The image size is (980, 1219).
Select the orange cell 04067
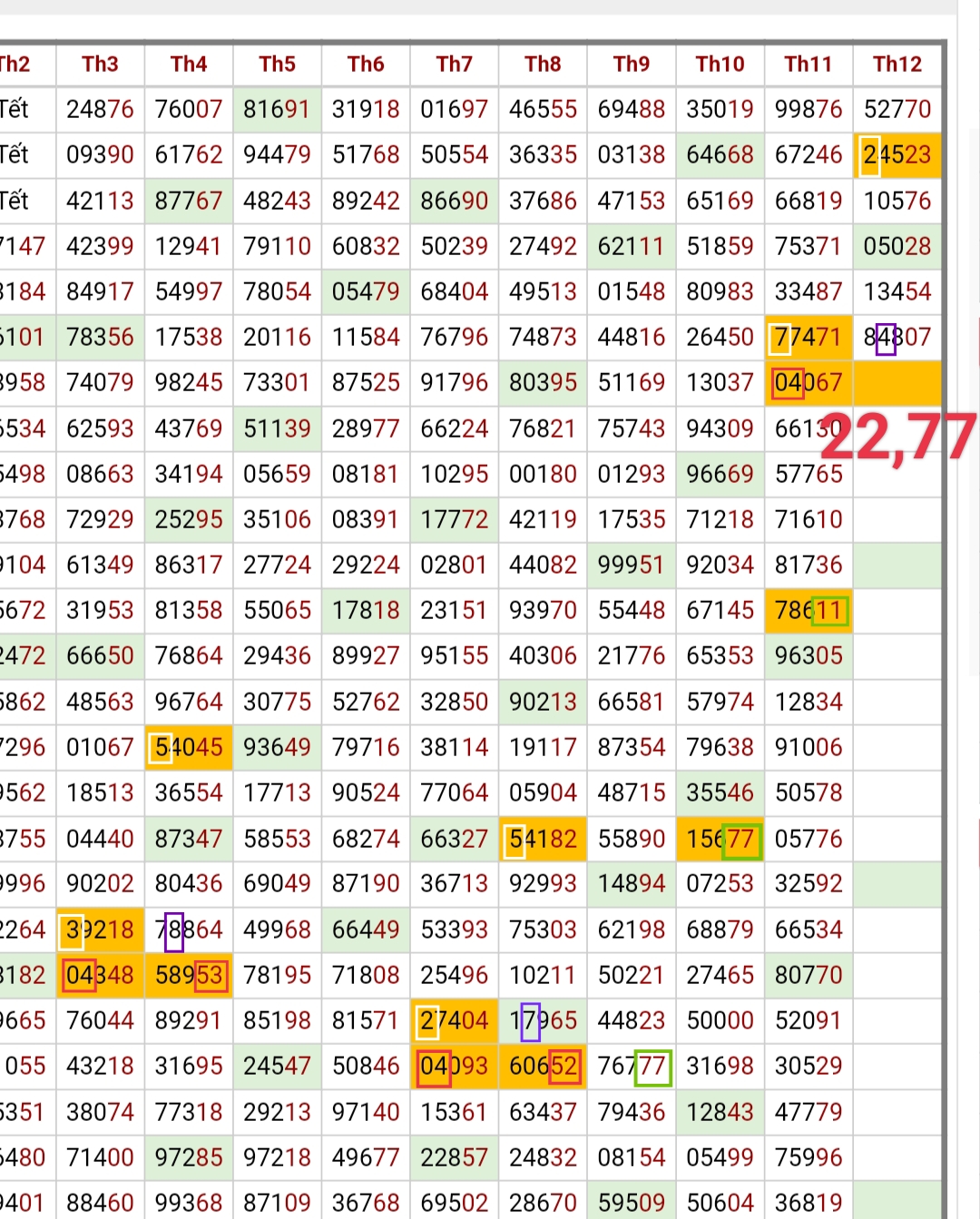pyautogui.click(x=808, y=382)
